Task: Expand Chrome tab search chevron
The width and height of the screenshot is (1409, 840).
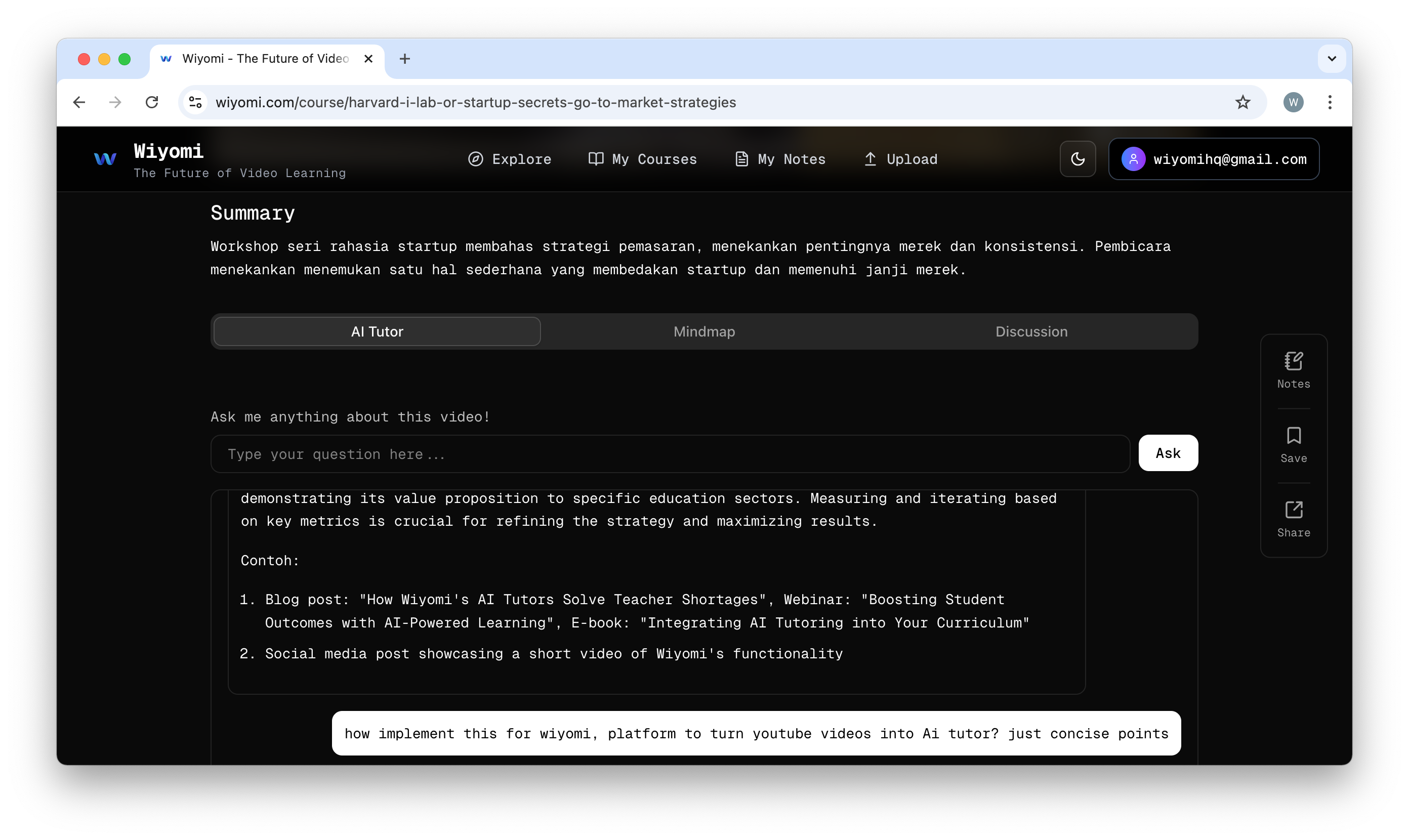Action: tap(1332, 59)
